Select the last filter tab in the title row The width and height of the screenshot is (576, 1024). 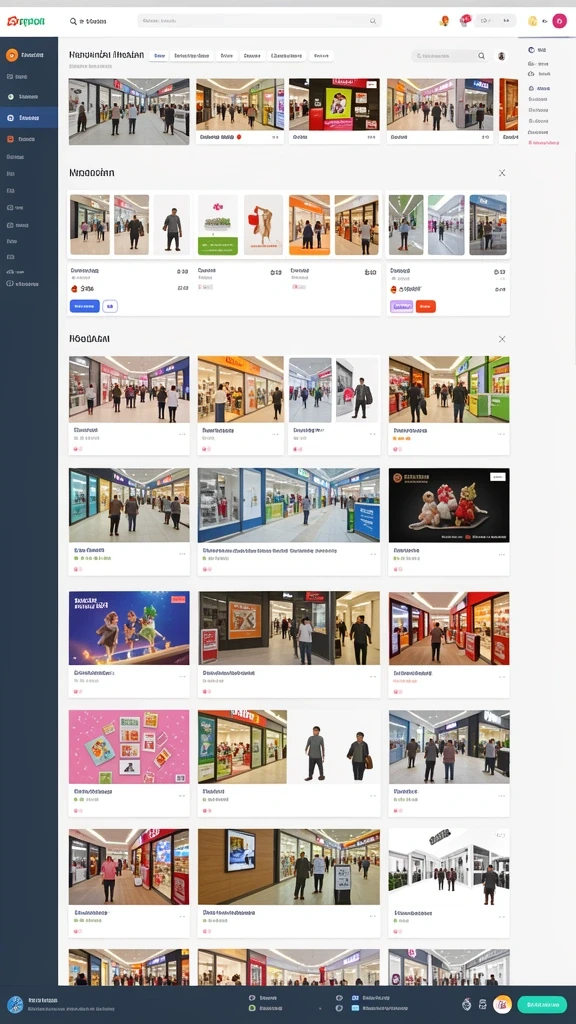pos(321,56)
